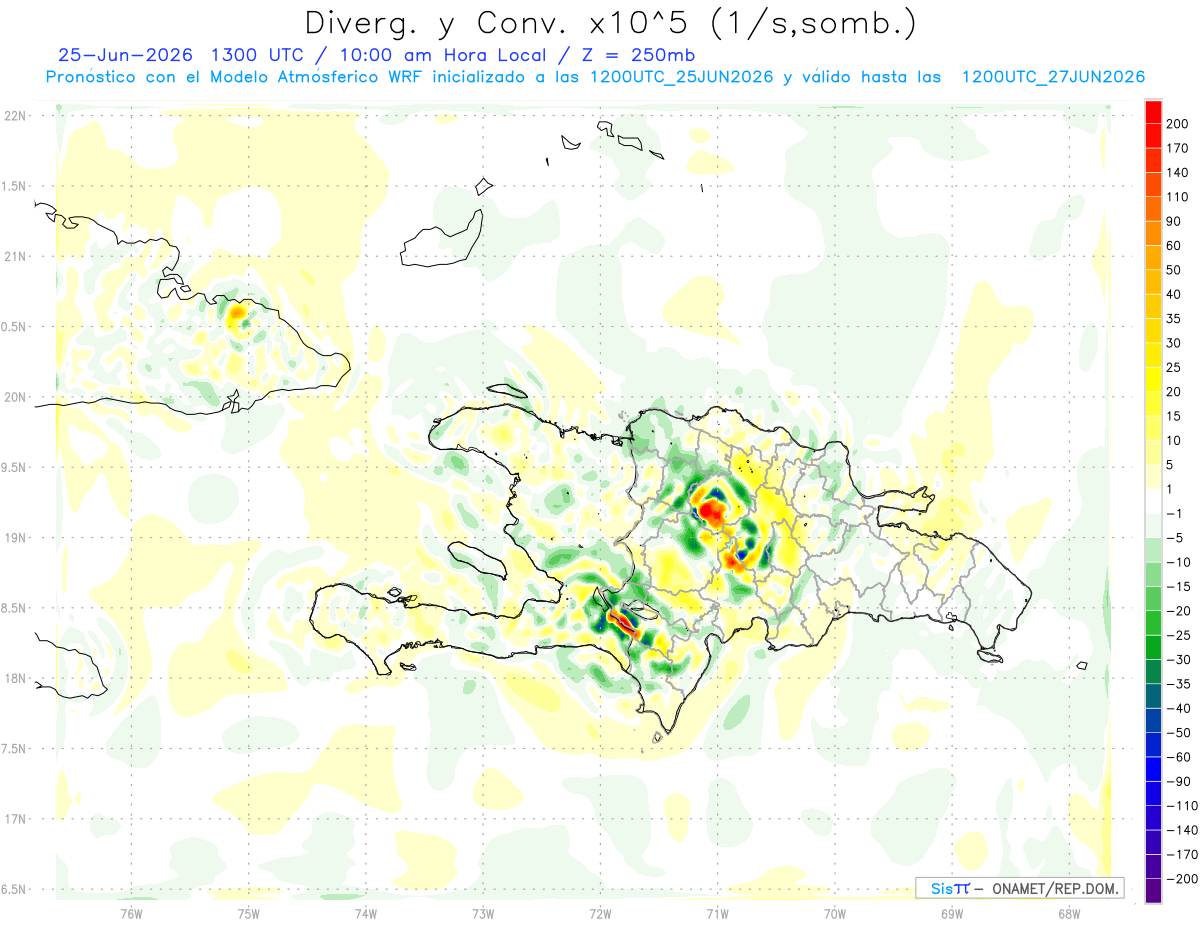The height and width of the screenshot is (927, 1200).
Task: Click the colorbar label '-1'
Action: click(x=1176, y=513)
